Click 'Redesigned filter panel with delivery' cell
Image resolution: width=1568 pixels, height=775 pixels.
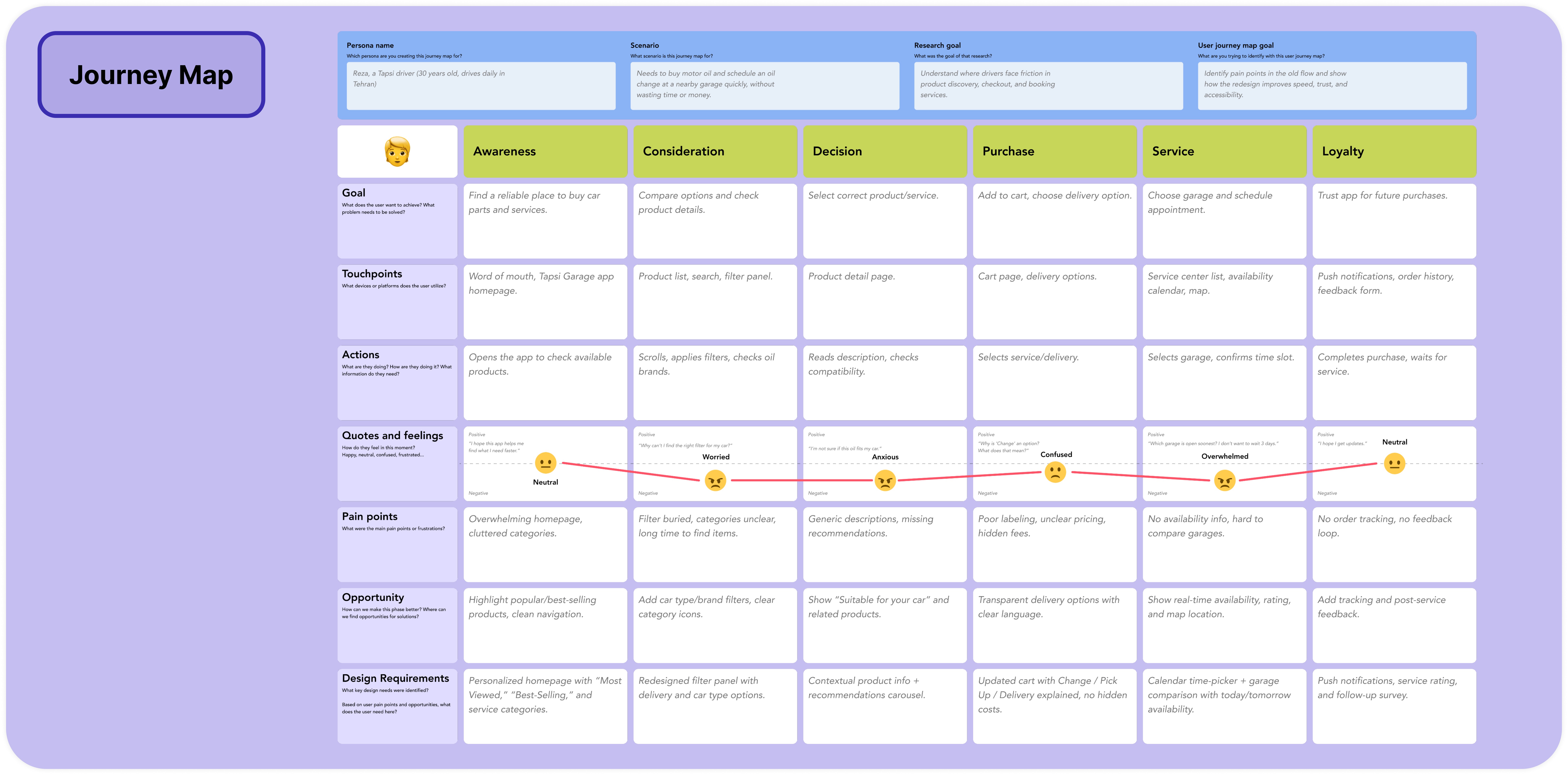click(x=715, y=706)
